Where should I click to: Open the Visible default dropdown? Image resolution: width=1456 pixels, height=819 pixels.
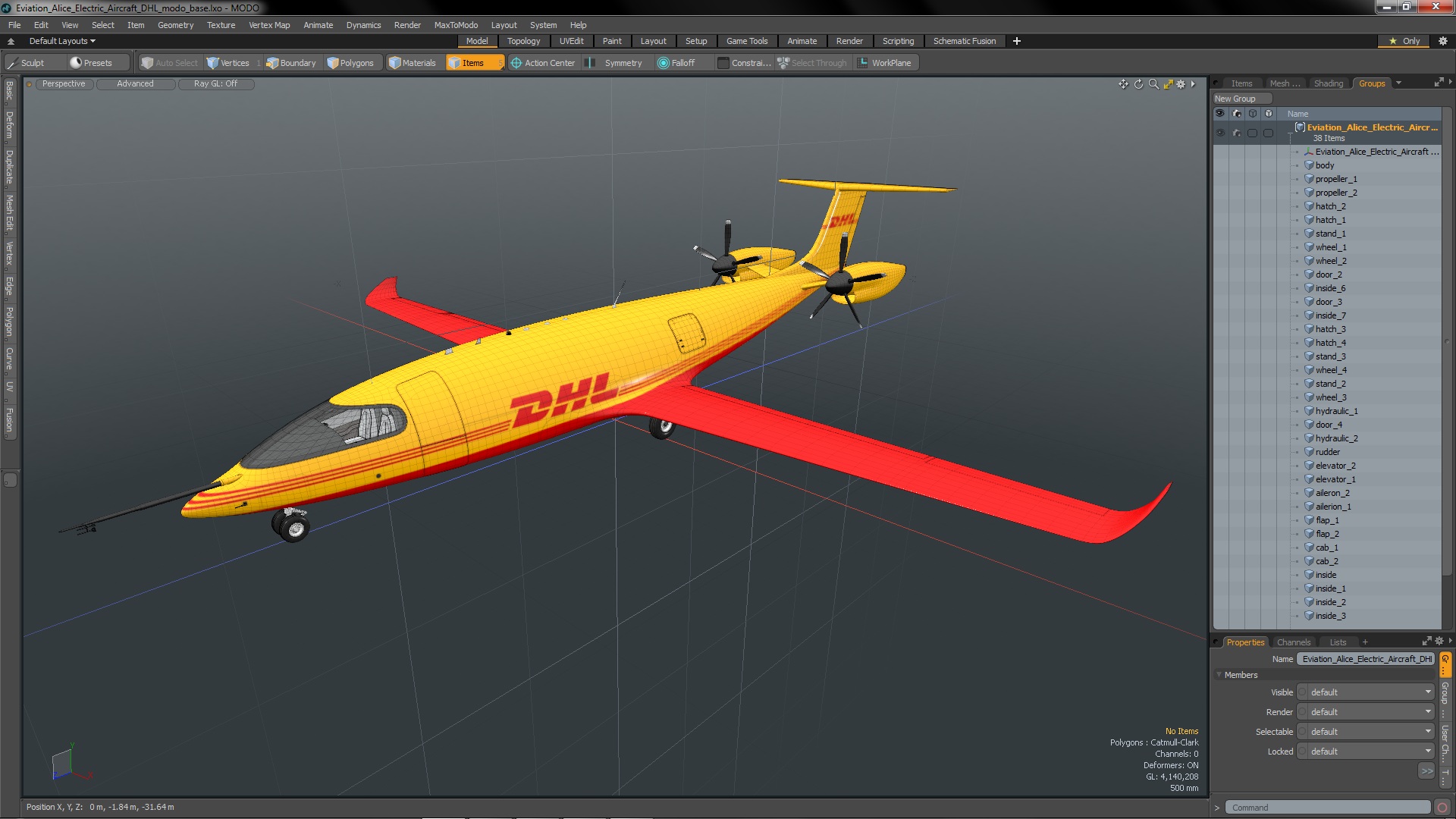(x=1371, y=692)
